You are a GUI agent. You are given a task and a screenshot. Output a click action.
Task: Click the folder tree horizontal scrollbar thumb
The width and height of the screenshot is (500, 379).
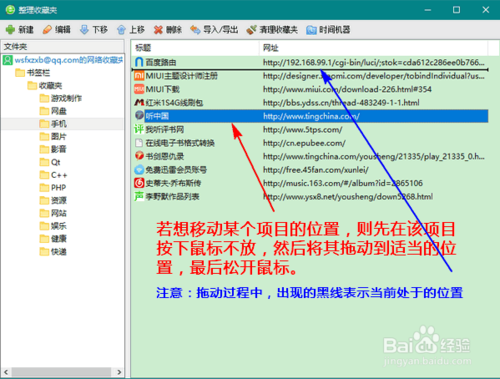tap(61, 372)
